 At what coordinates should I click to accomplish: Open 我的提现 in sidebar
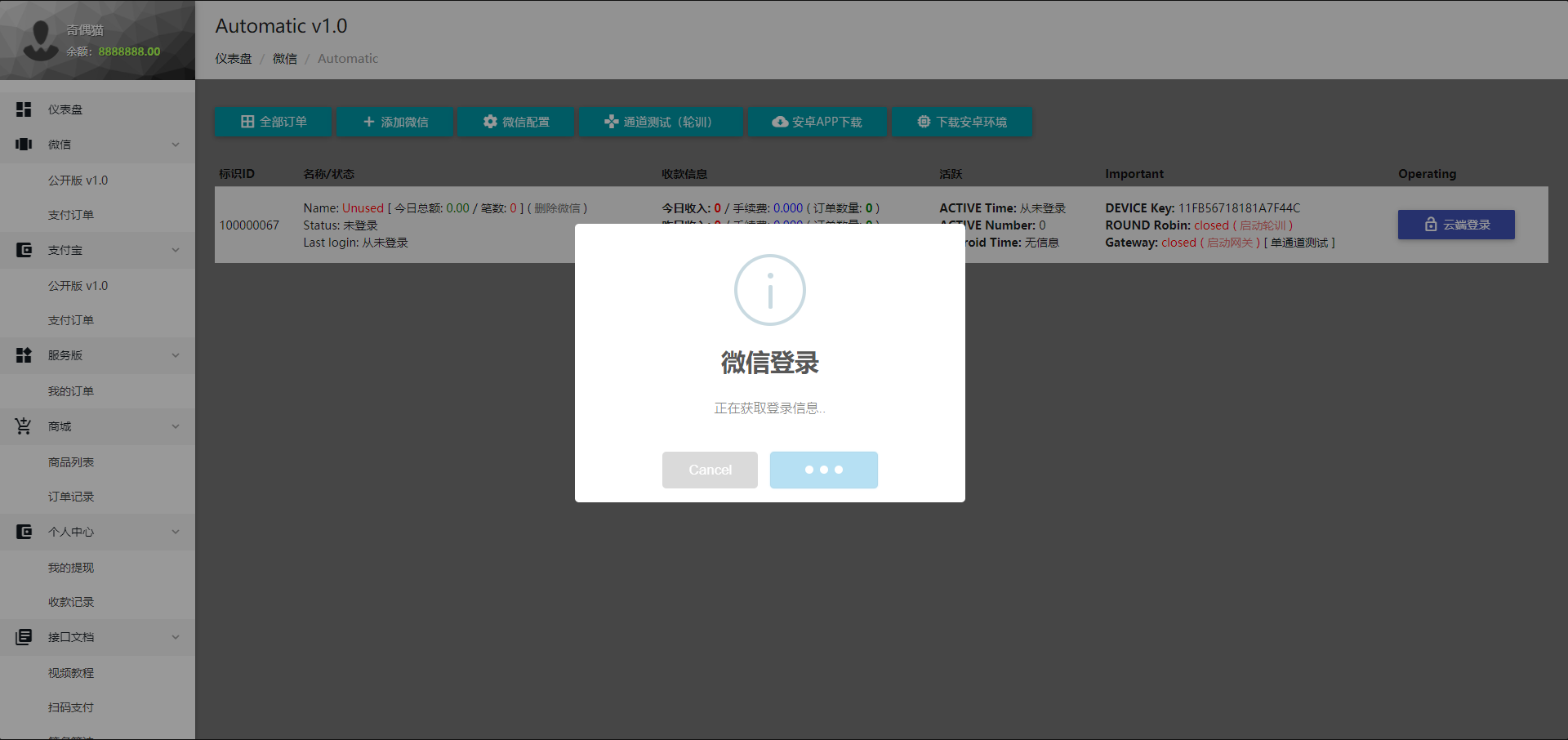pyautogui.click(x=71, y=568)
